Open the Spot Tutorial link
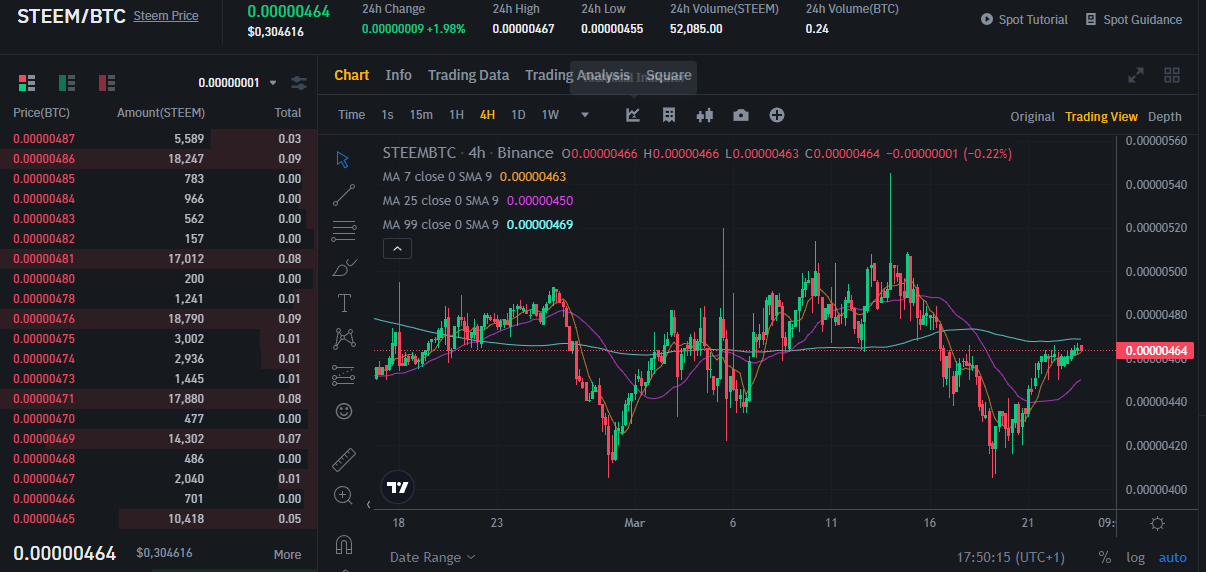Image resolution: width=1206 pixels, height=572 pixels. (x=1024, y=19)
